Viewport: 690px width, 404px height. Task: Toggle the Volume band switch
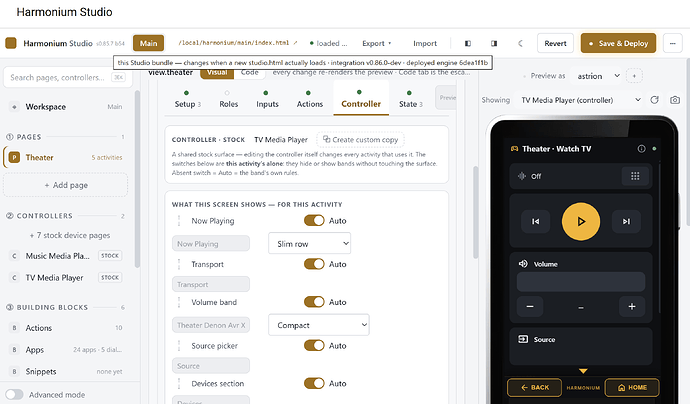click(314, 302)
